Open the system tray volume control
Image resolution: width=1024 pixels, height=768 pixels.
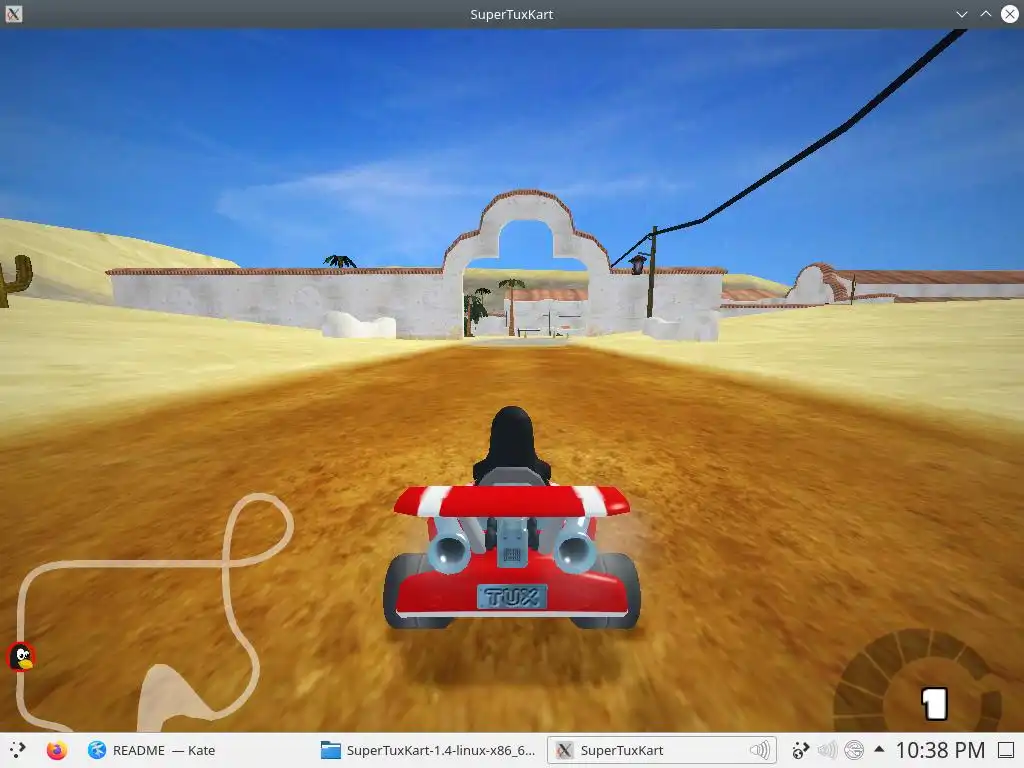tap(827, 750)
